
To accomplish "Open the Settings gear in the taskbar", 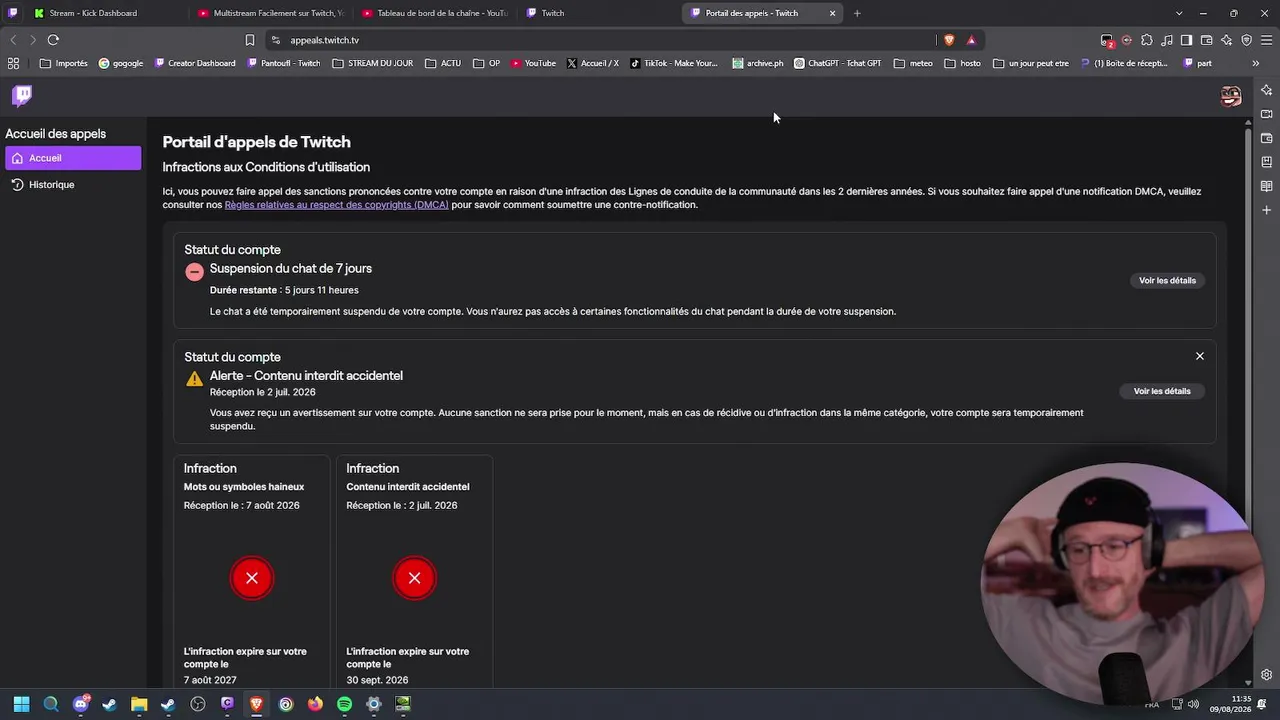I will click(373, 704).
